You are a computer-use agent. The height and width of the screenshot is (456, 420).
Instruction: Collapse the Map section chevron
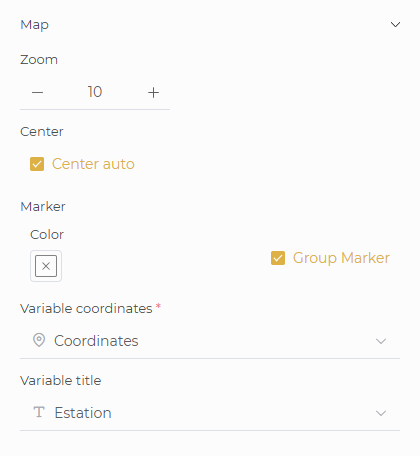395,25
